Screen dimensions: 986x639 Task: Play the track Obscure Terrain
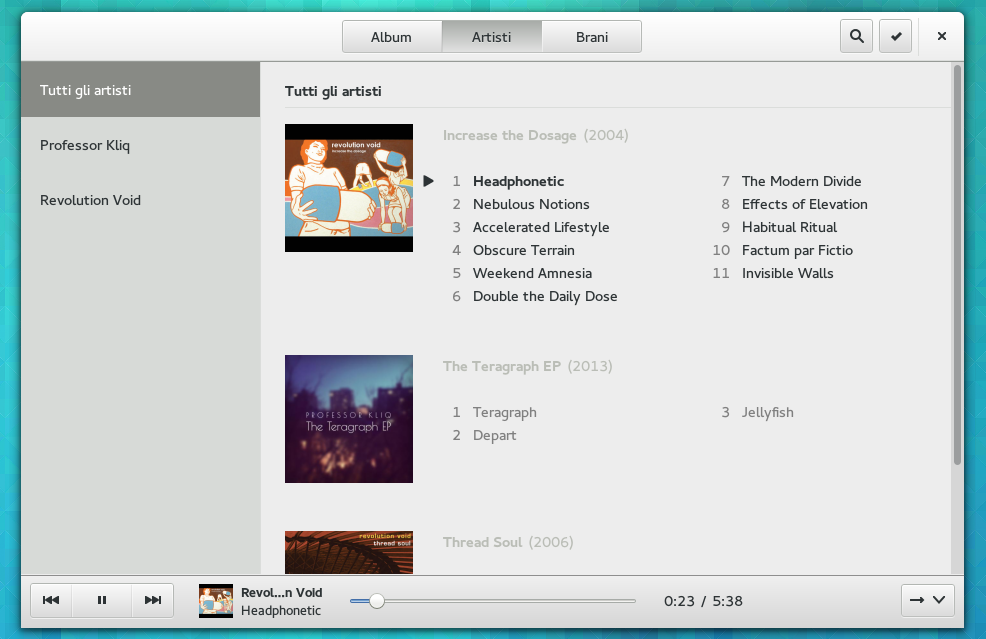pyautogui.click(x=524, y=250)
